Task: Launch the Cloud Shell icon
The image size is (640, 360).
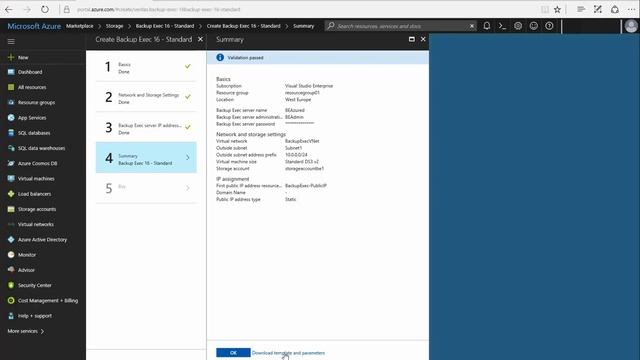Action: [x=502, y=26]
